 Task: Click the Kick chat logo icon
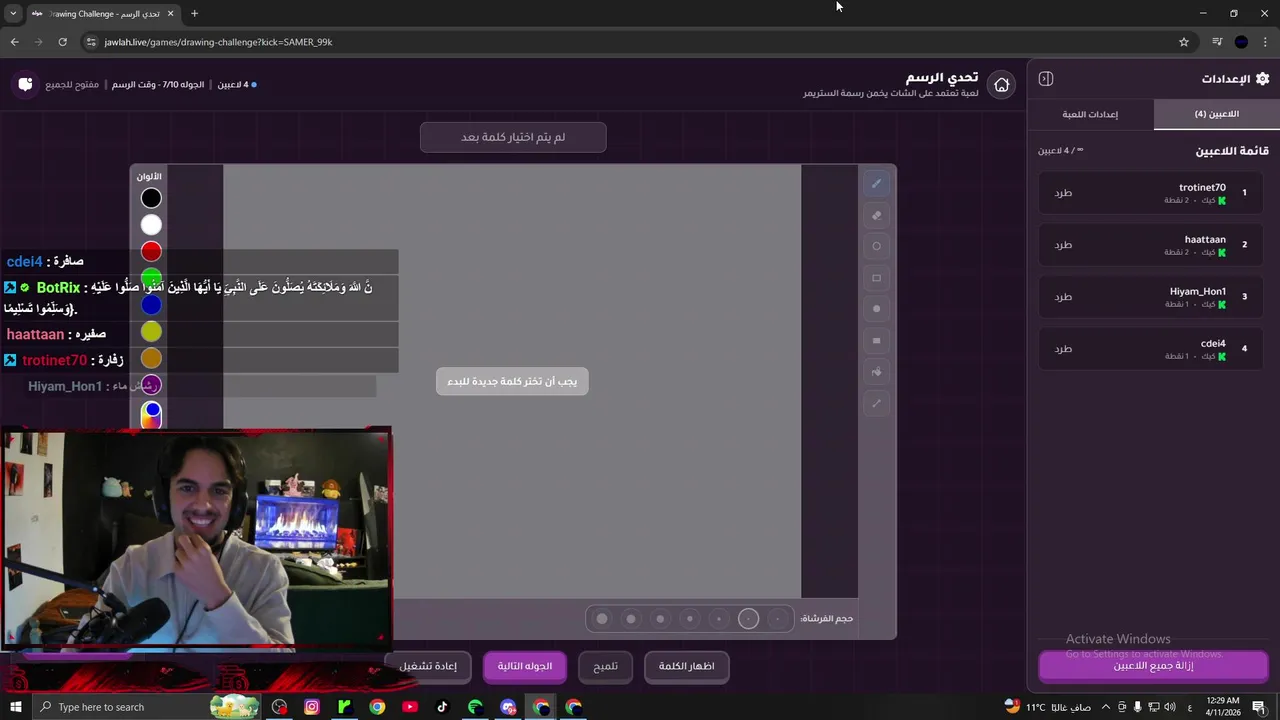click(x=25, y=84)
